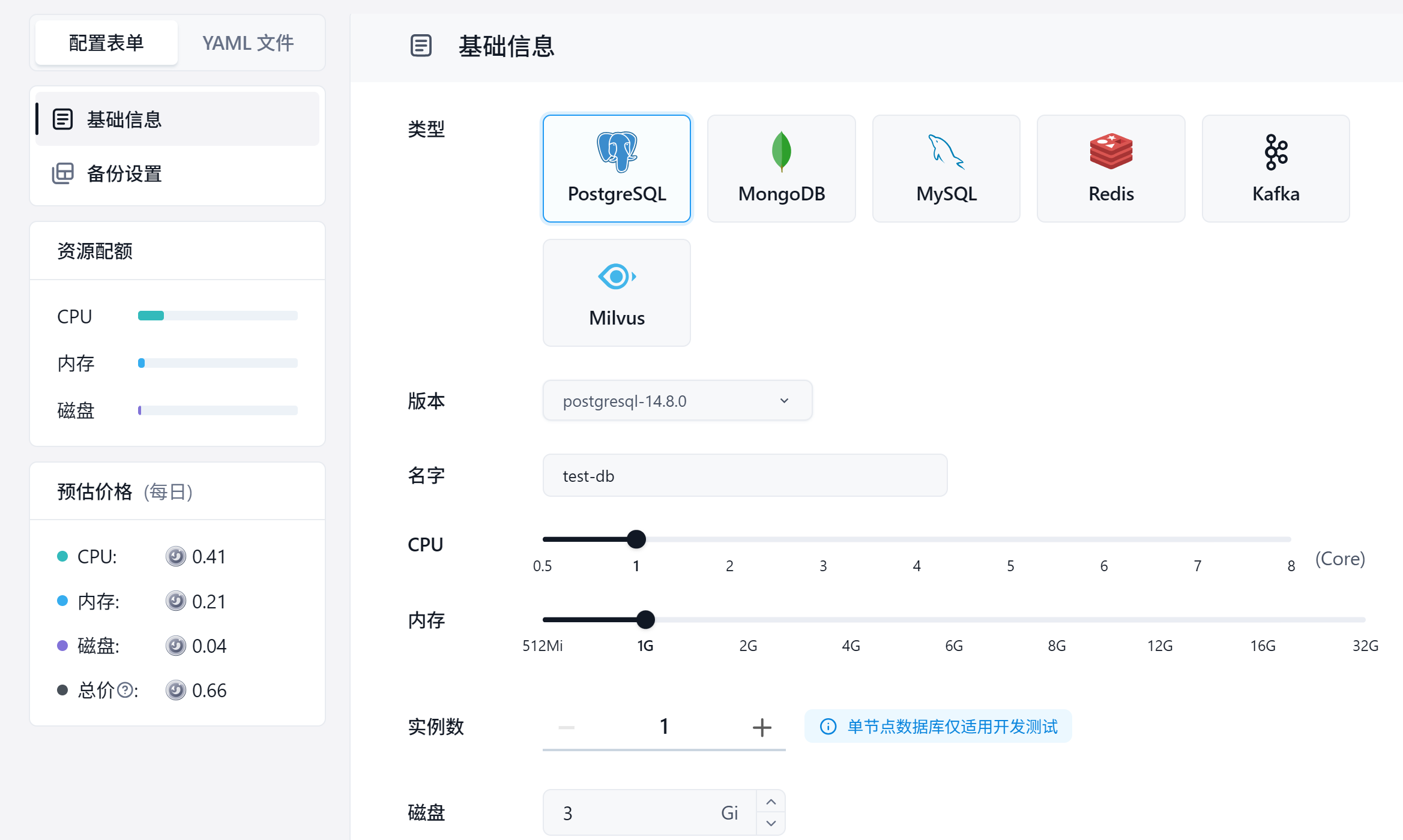
Task: Click the 备份设置 sidebar icon
Action: pyautogui.click(x=63, y=173)
